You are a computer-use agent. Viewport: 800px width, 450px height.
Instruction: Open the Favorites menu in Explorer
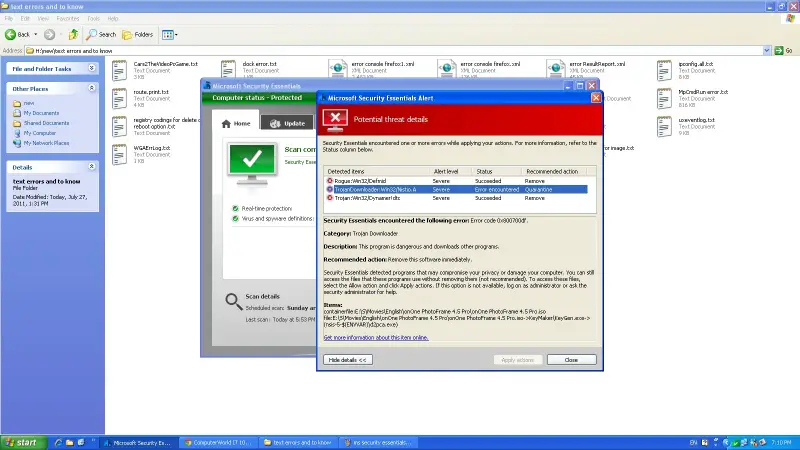[68, 18]
